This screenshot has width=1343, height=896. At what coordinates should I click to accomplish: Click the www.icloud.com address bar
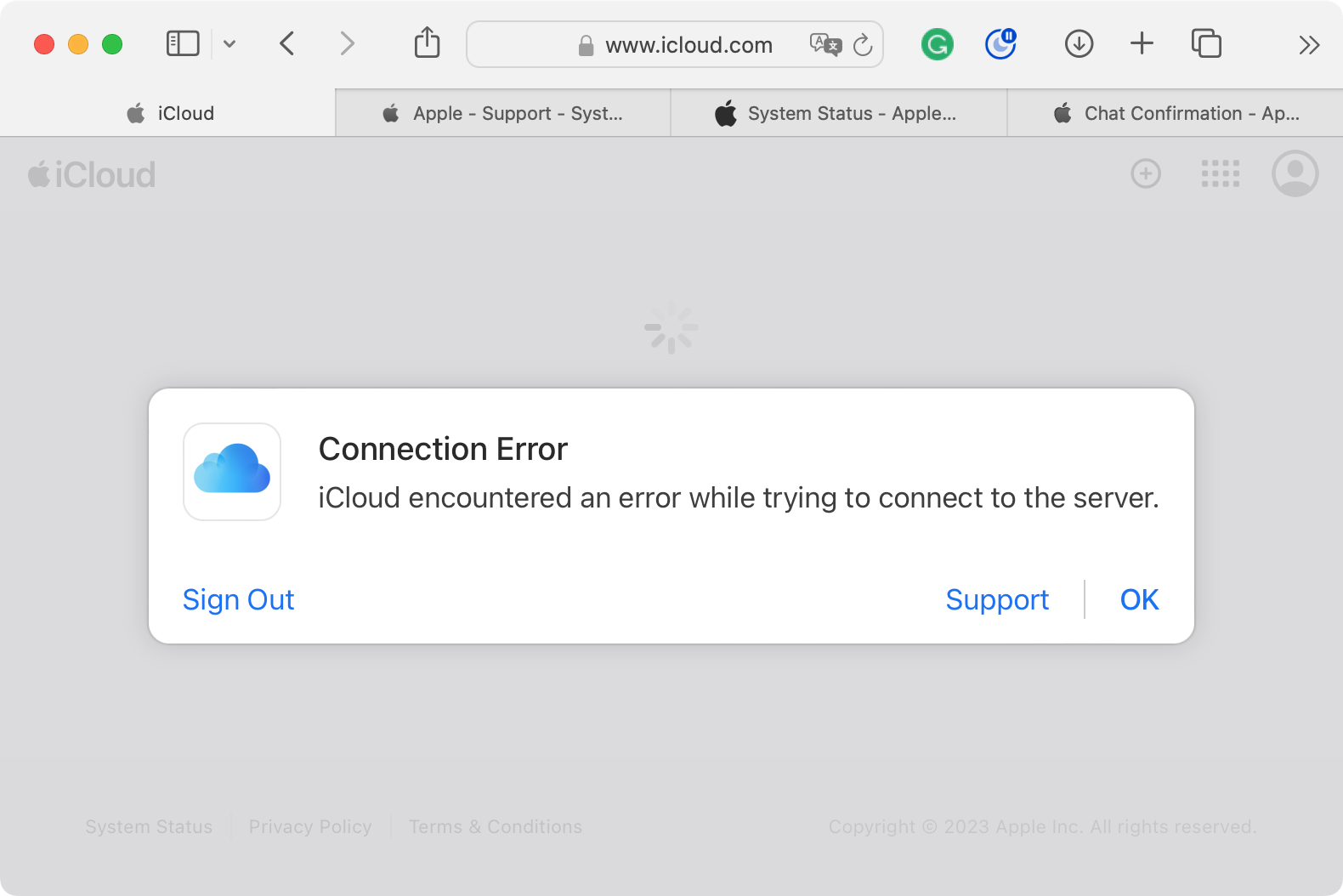click(x=688, y=45)
